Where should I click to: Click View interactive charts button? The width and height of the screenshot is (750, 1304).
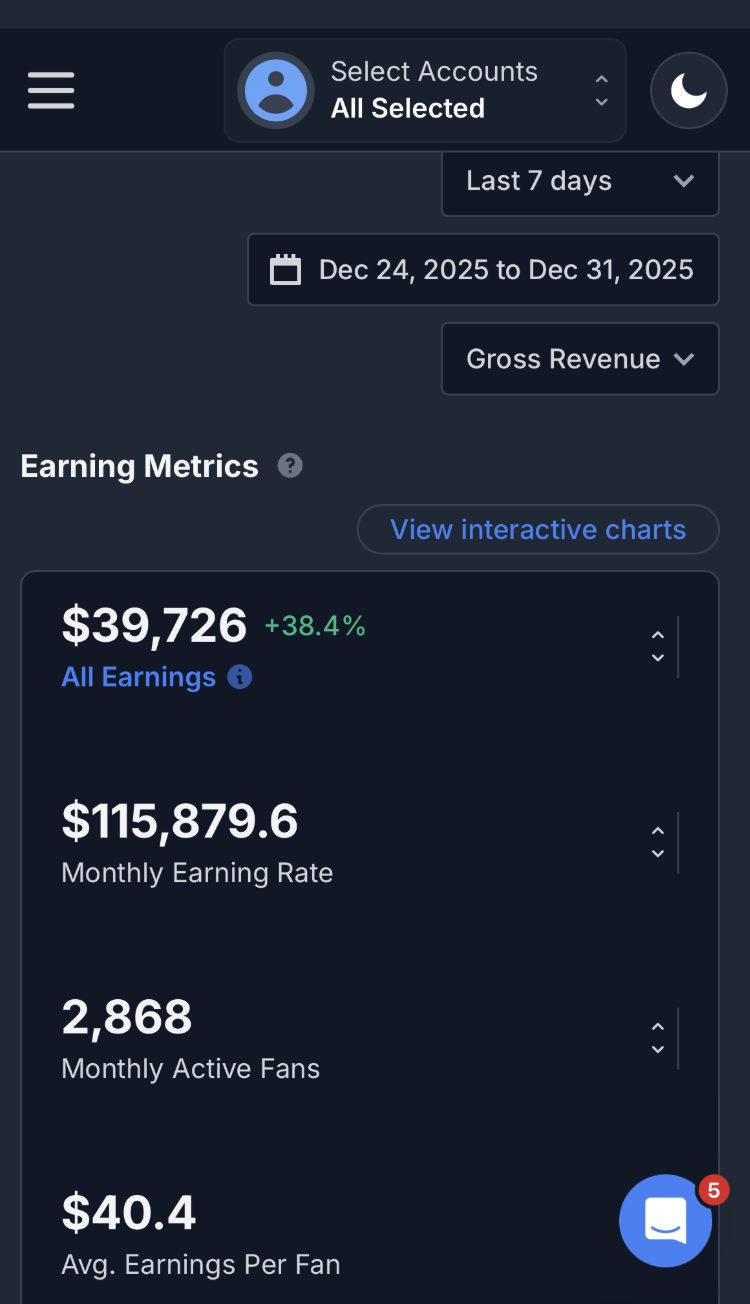pos(538,529)
